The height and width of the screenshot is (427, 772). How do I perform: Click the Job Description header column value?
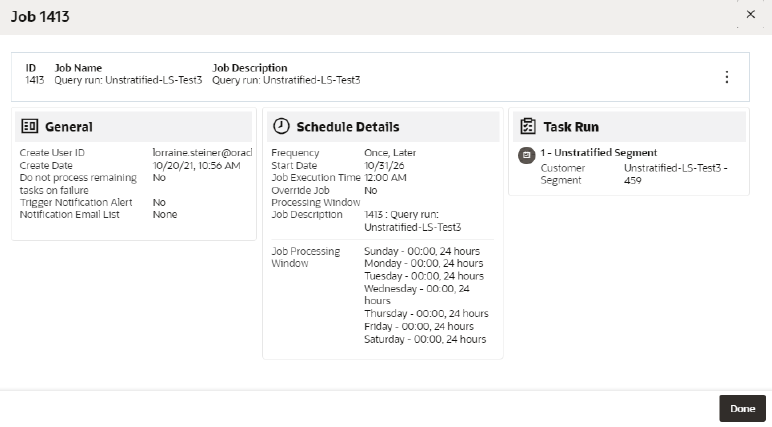click(286, 80)
